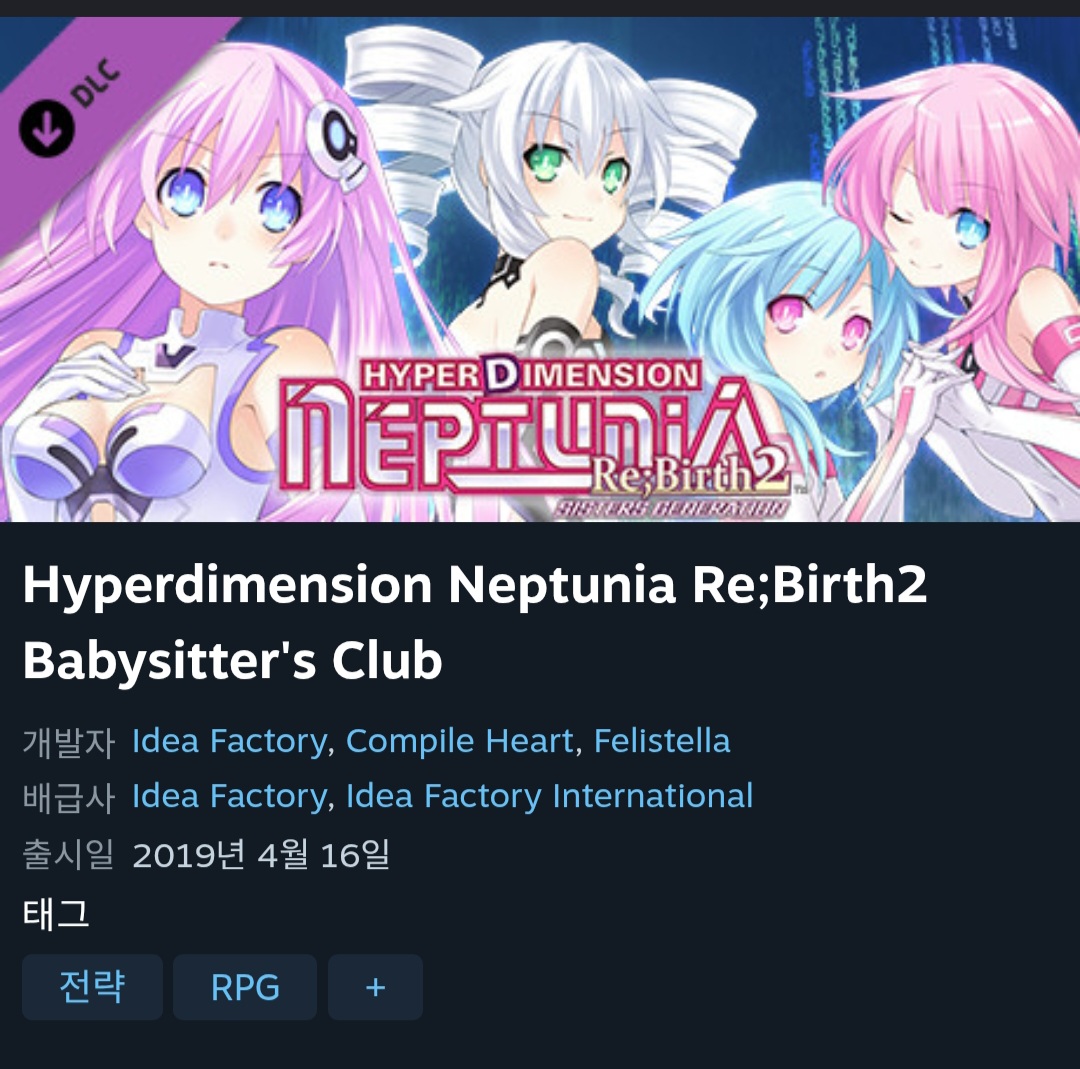This screenshot has height=1069, width=1080.
Task: Open the Idea Factory International publisher link
Action: [549, 796]
